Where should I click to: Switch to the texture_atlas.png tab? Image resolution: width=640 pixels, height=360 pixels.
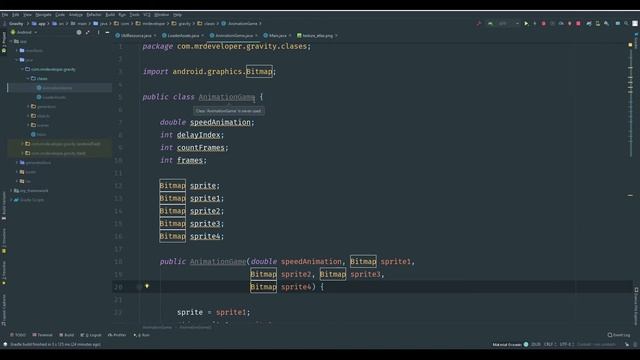pos(318,36)
